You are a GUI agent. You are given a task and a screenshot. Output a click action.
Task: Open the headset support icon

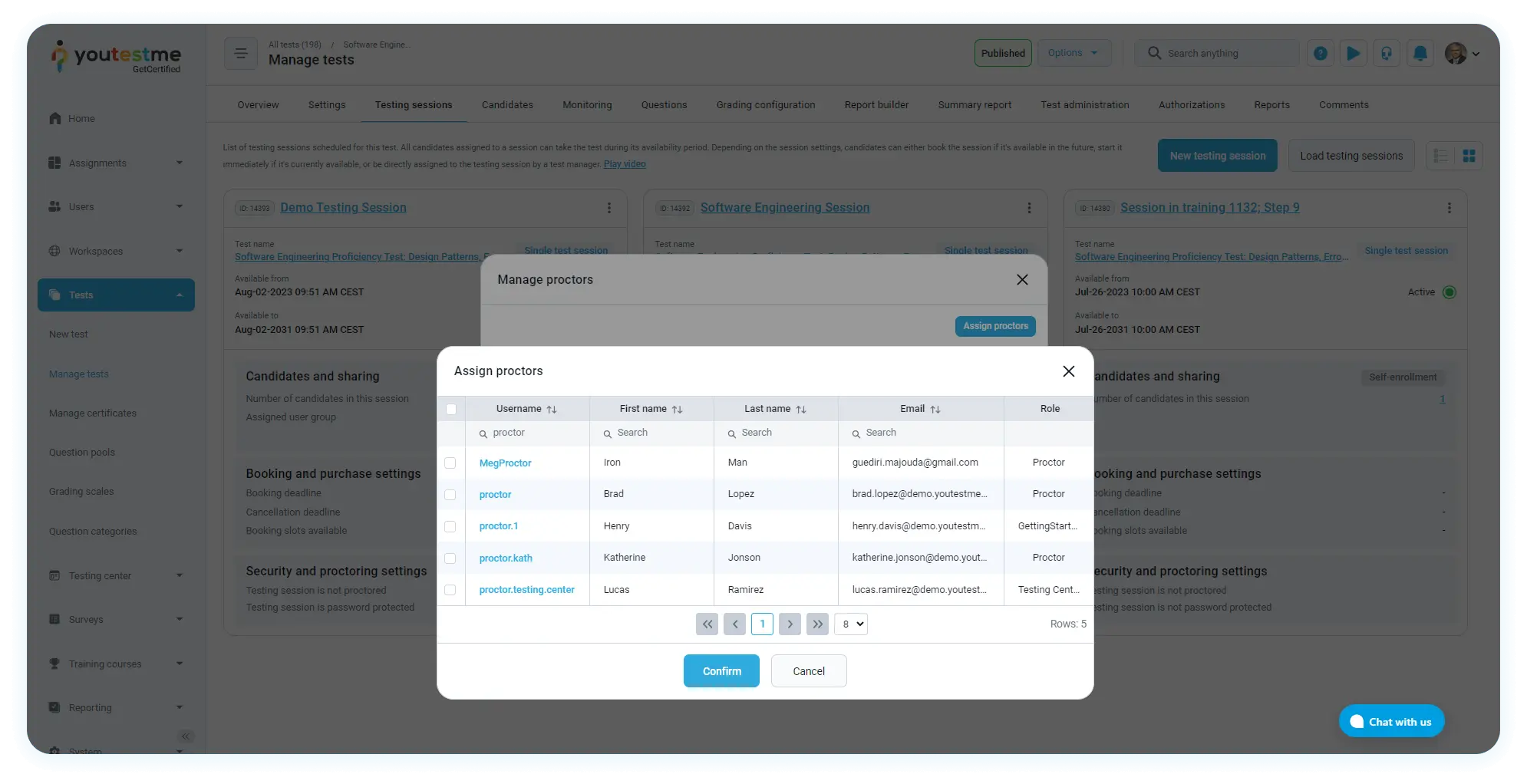point(1386,54)
